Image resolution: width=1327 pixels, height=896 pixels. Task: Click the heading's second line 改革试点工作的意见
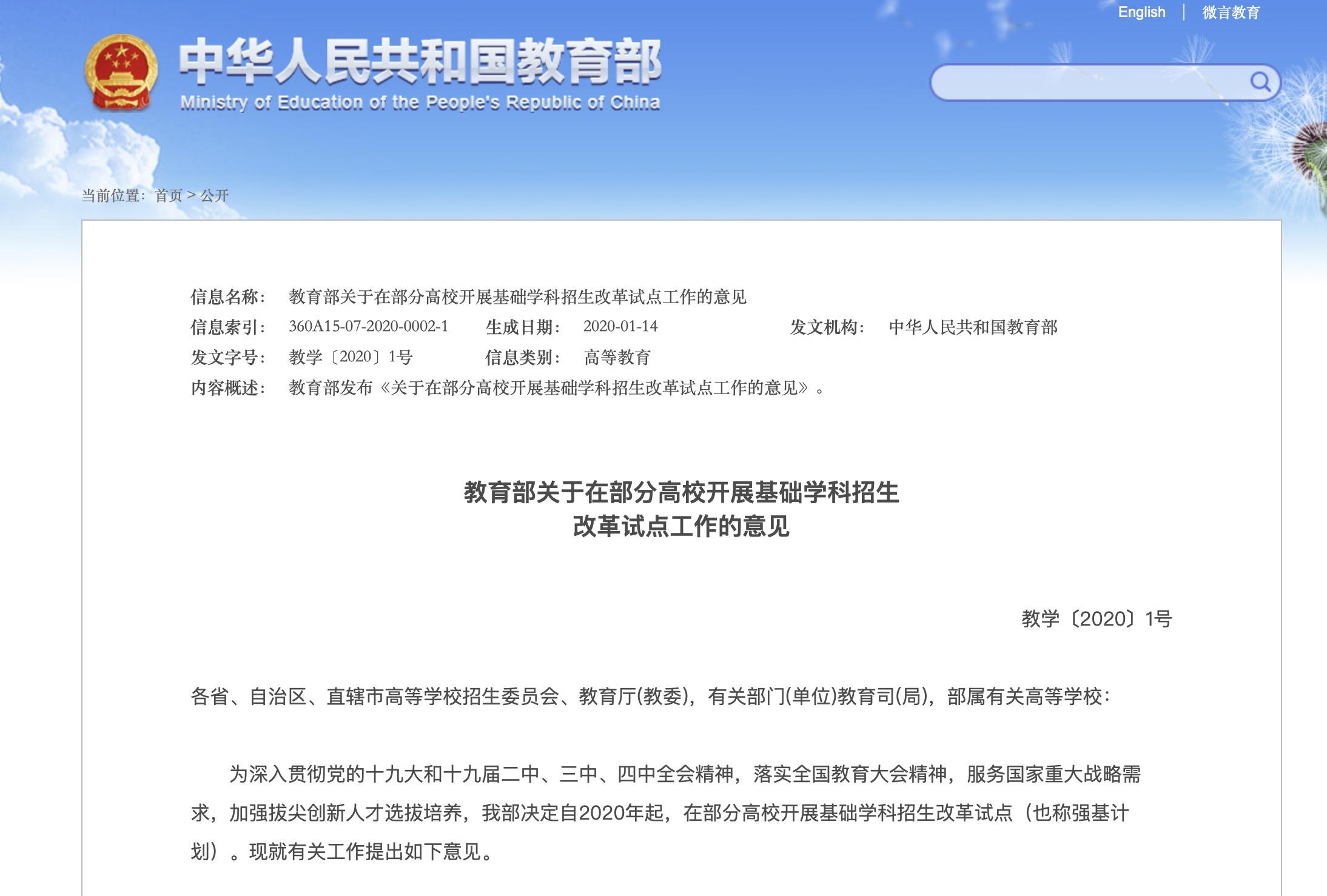coord(681,526)
